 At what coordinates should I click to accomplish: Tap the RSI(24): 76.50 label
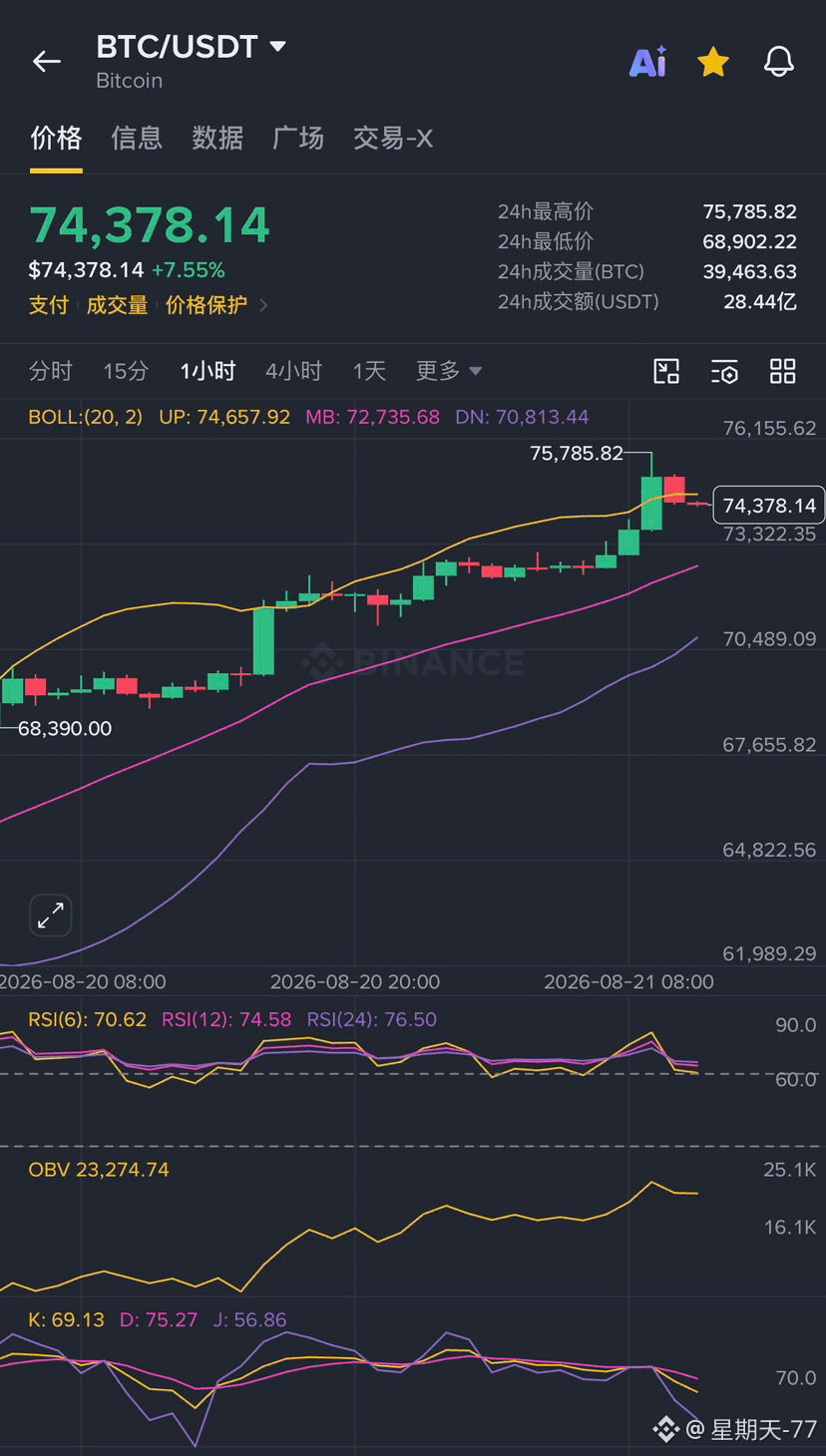point(372,1019)
